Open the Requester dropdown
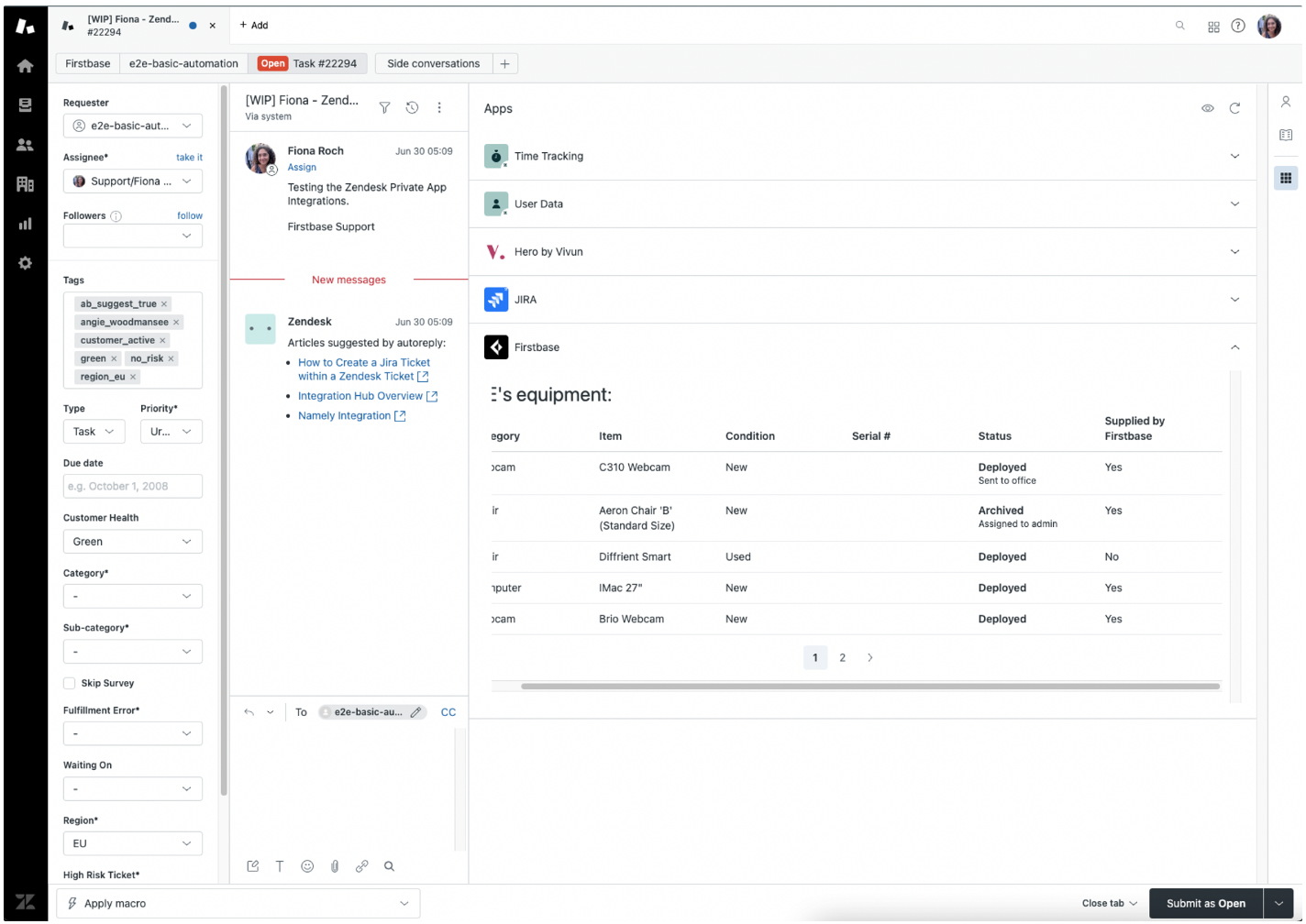The height and width of the screenshot is (924, 1306). click(x=133, y=126)
